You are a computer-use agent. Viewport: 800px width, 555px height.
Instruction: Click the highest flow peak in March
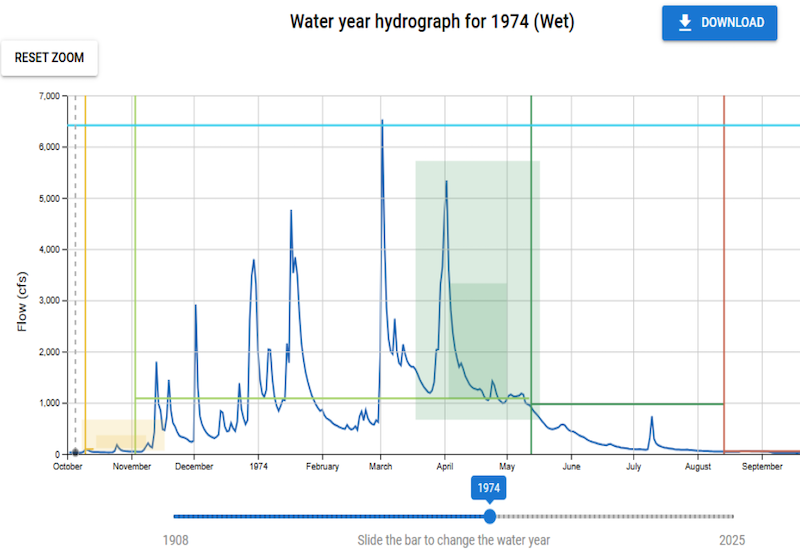tap(382, 122)
